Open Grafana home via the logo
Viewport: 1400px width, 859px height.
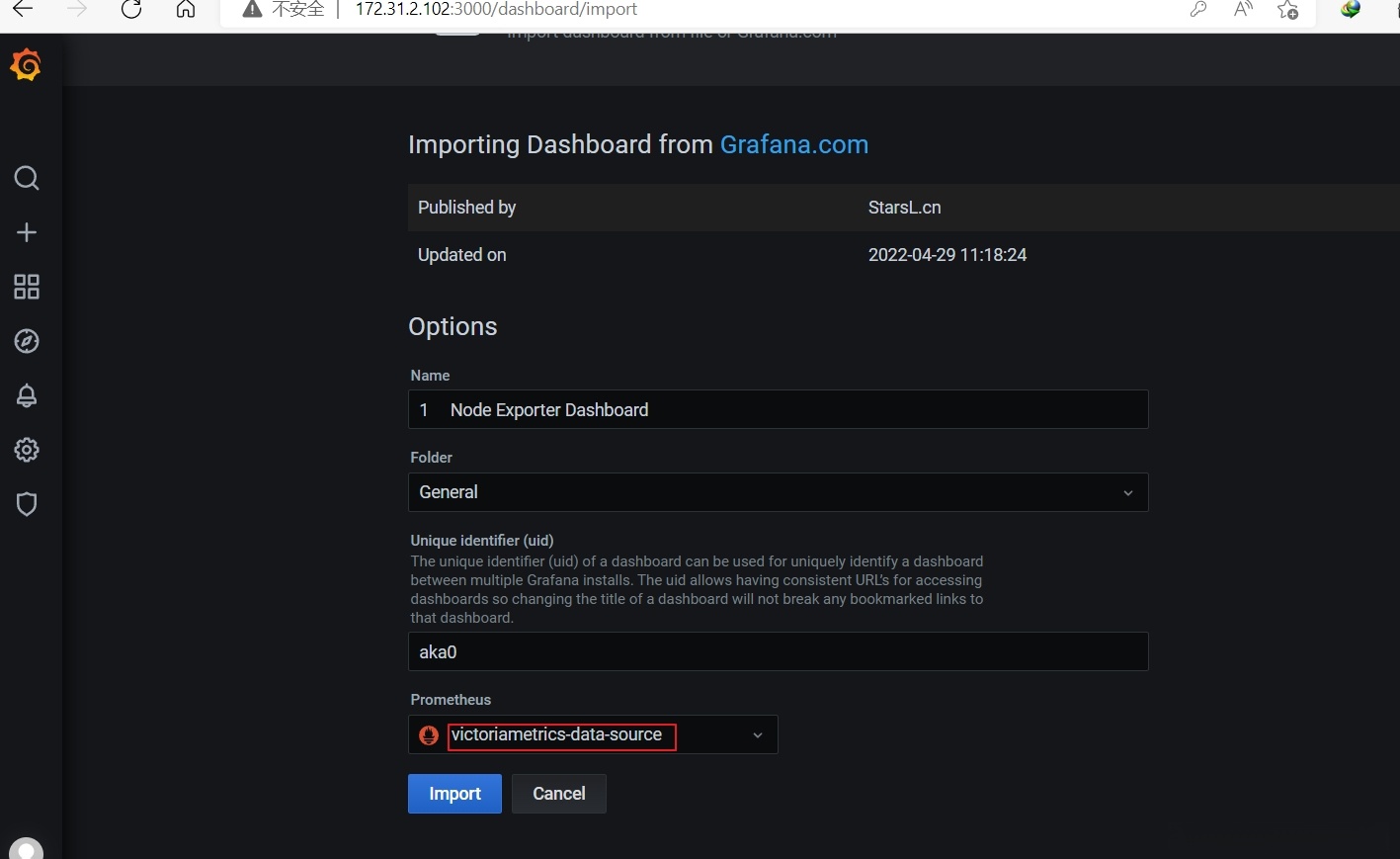26,65
